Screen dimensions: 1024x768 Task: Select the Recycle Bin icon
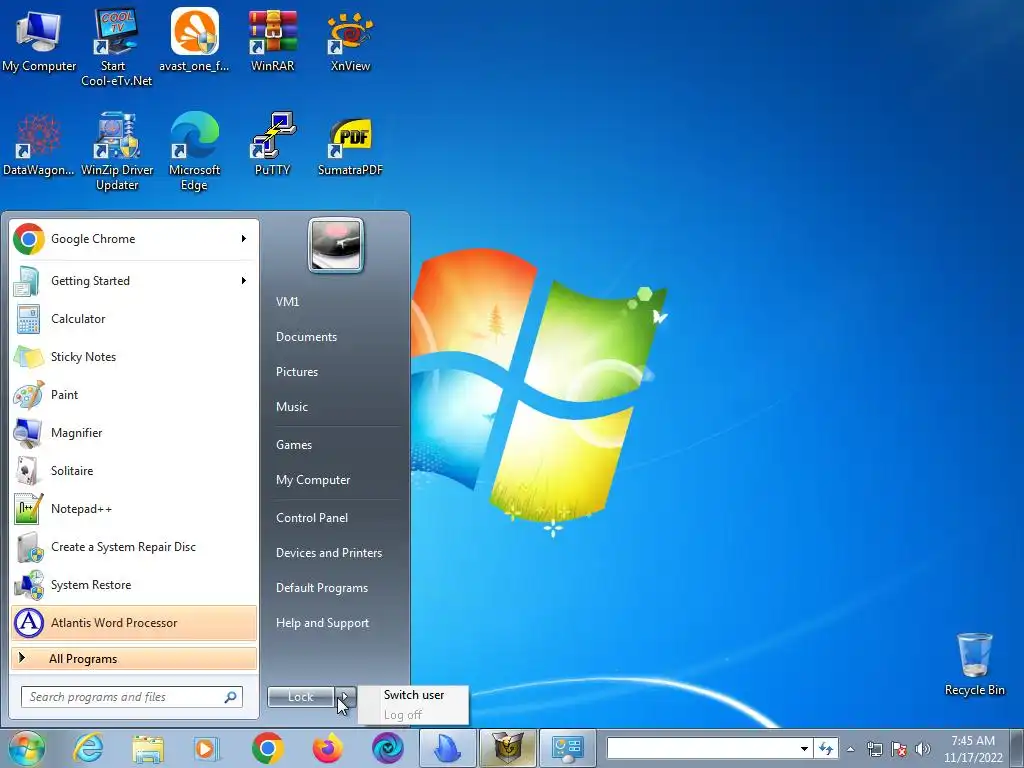coord(974,665)
